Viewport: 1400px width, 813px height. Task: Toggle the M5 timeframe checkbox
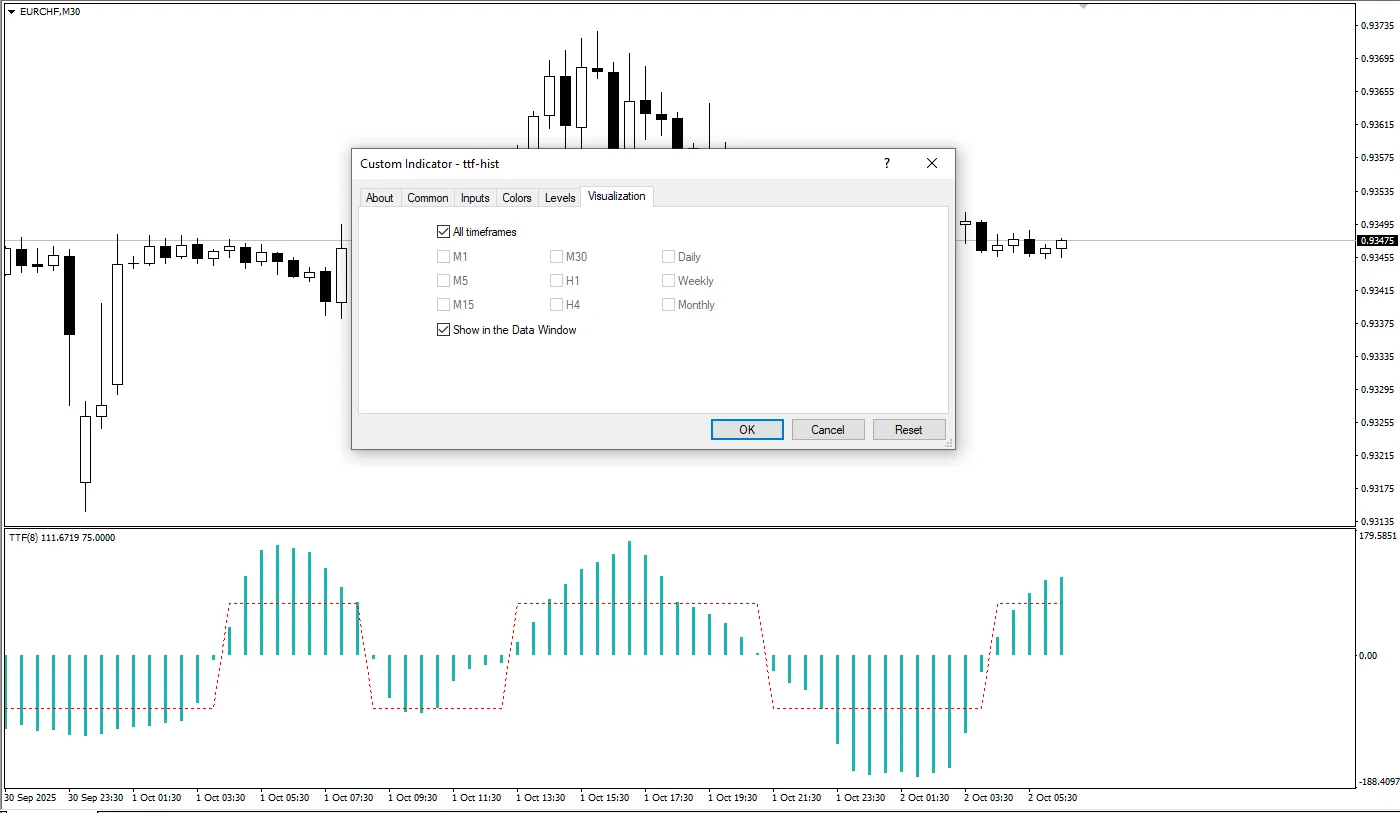[444, 281]
